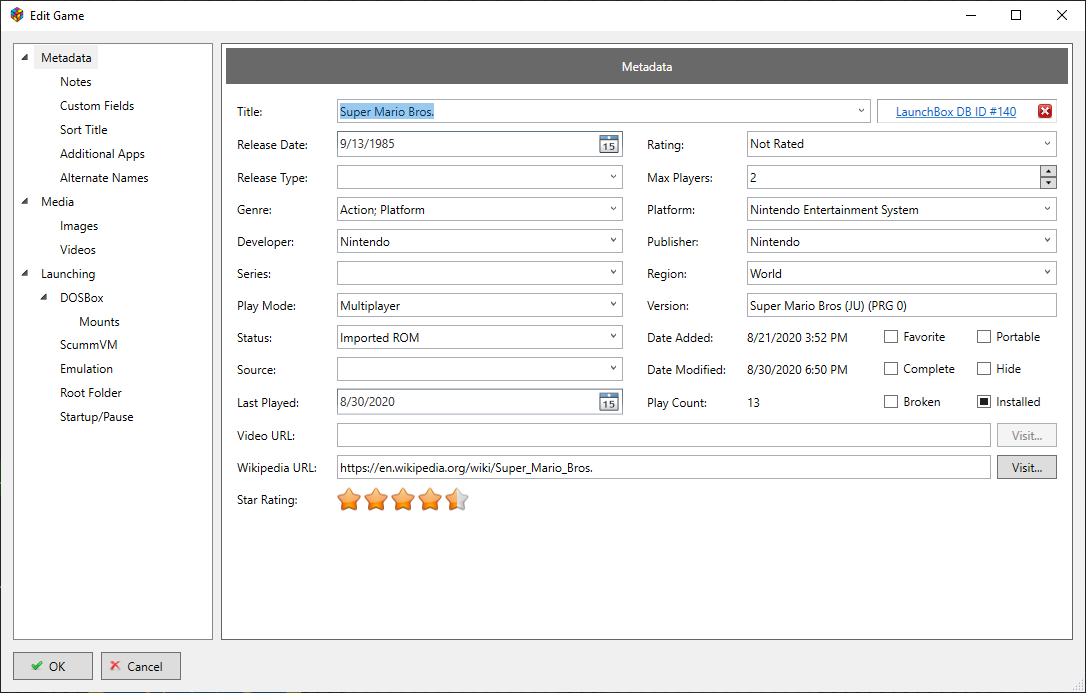
Task: Collapse the Metadata tree node
Action: (25, 57)
